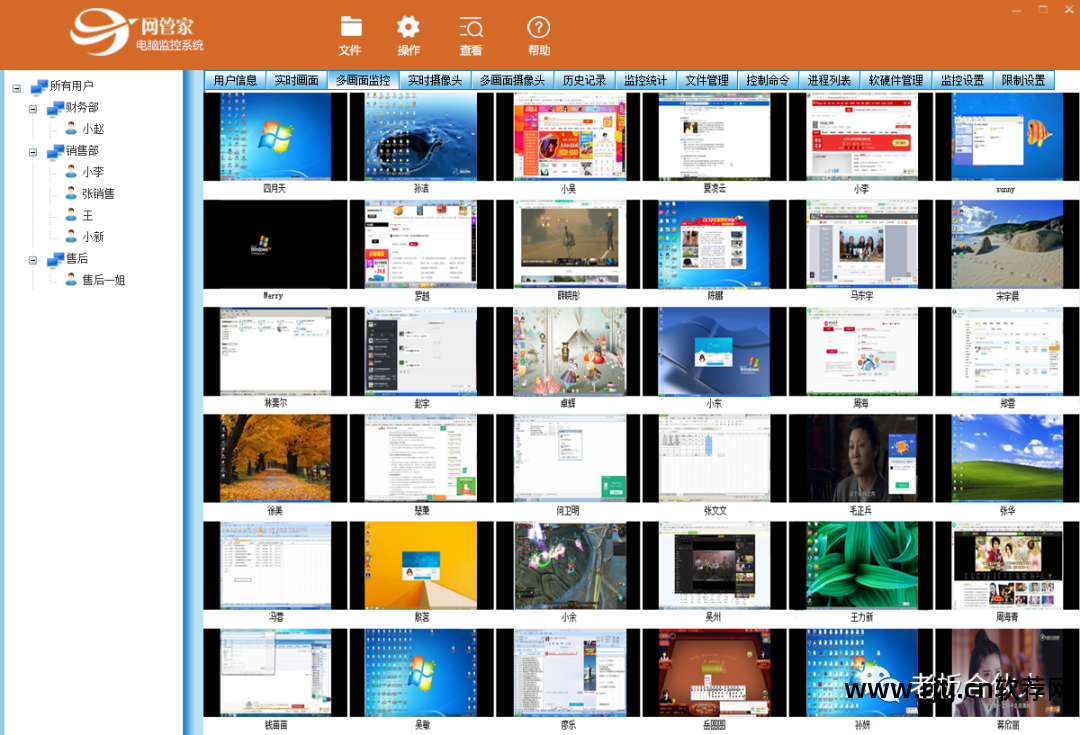1080x735 pixels.
Task: Open 卓辉's cartoon wallpaper thumbnail
Action: coord(568,351)
